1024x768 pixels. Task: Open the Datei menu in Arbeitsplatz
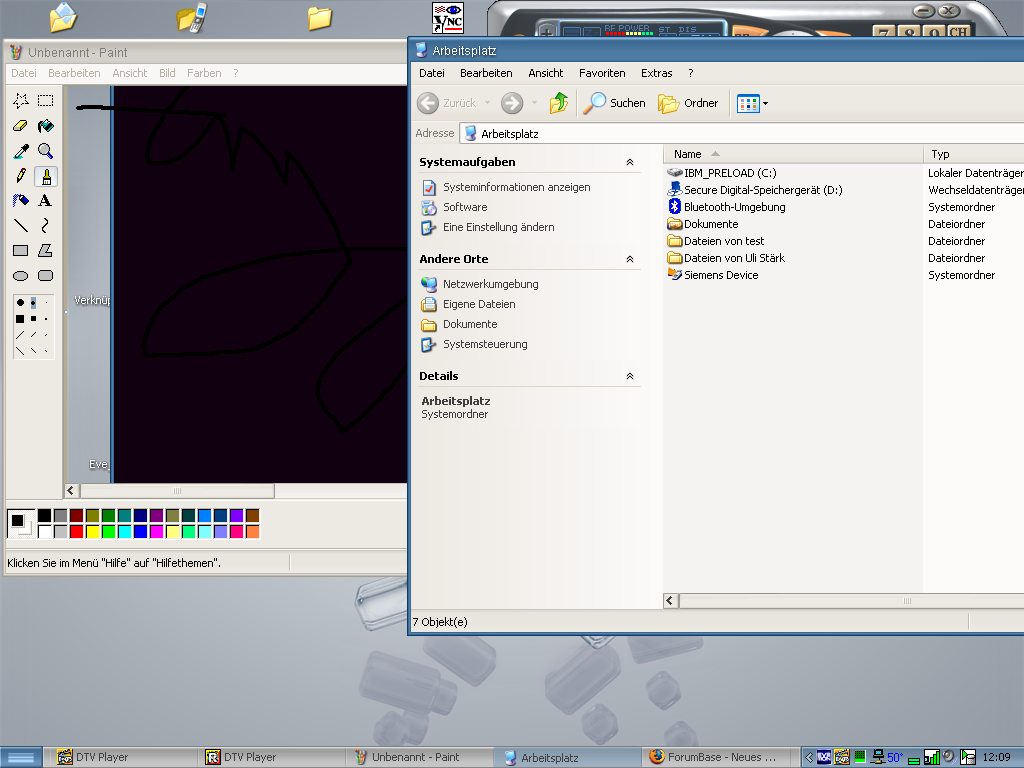[x=432, y=73]
